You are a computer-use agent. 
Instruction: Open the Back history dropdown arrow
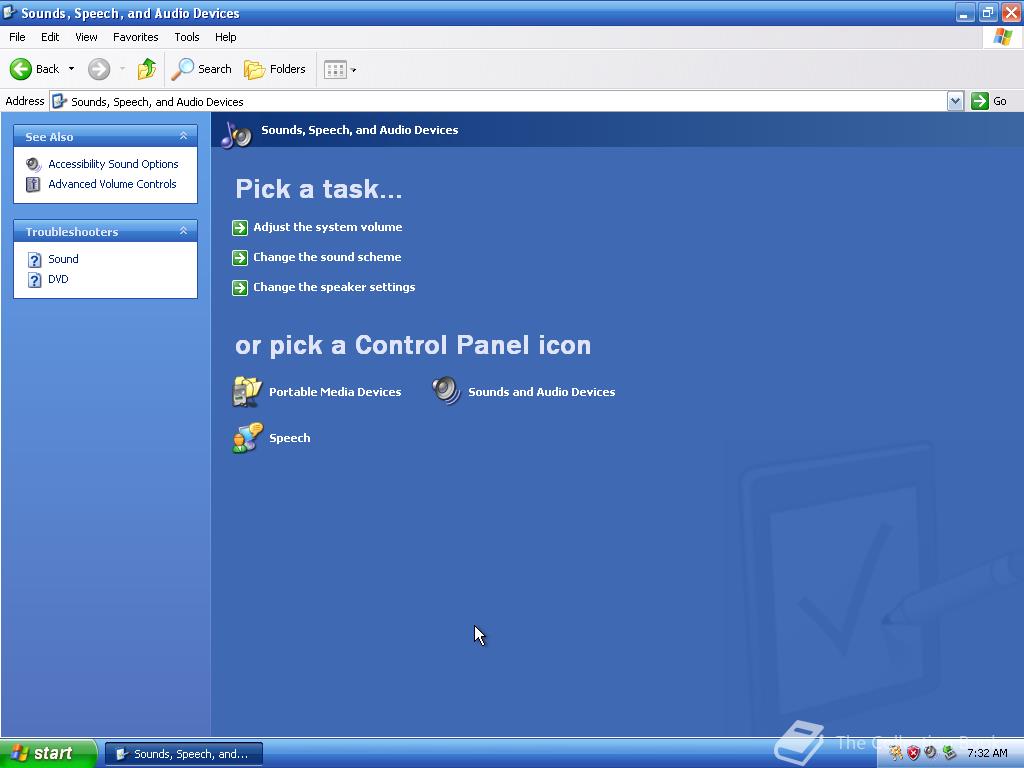pyautogui.click(x=71, y=69)
